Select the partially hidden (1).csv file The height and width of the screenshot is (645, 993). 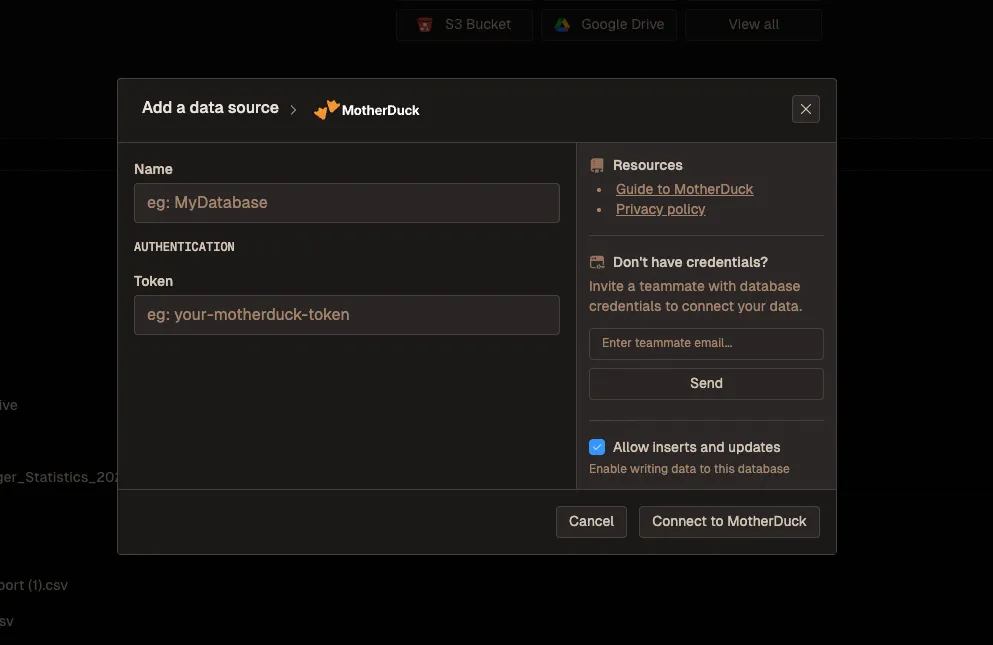34,585
